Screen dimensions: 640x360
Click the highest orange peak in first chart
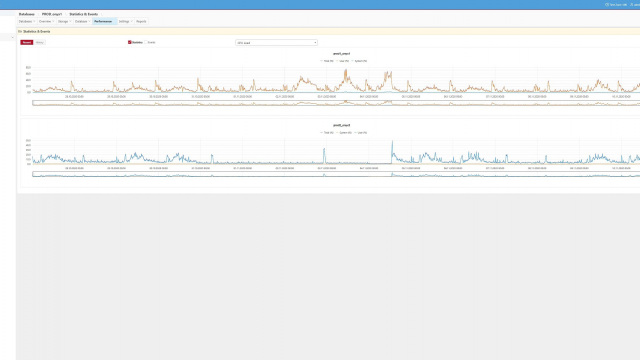346,74
